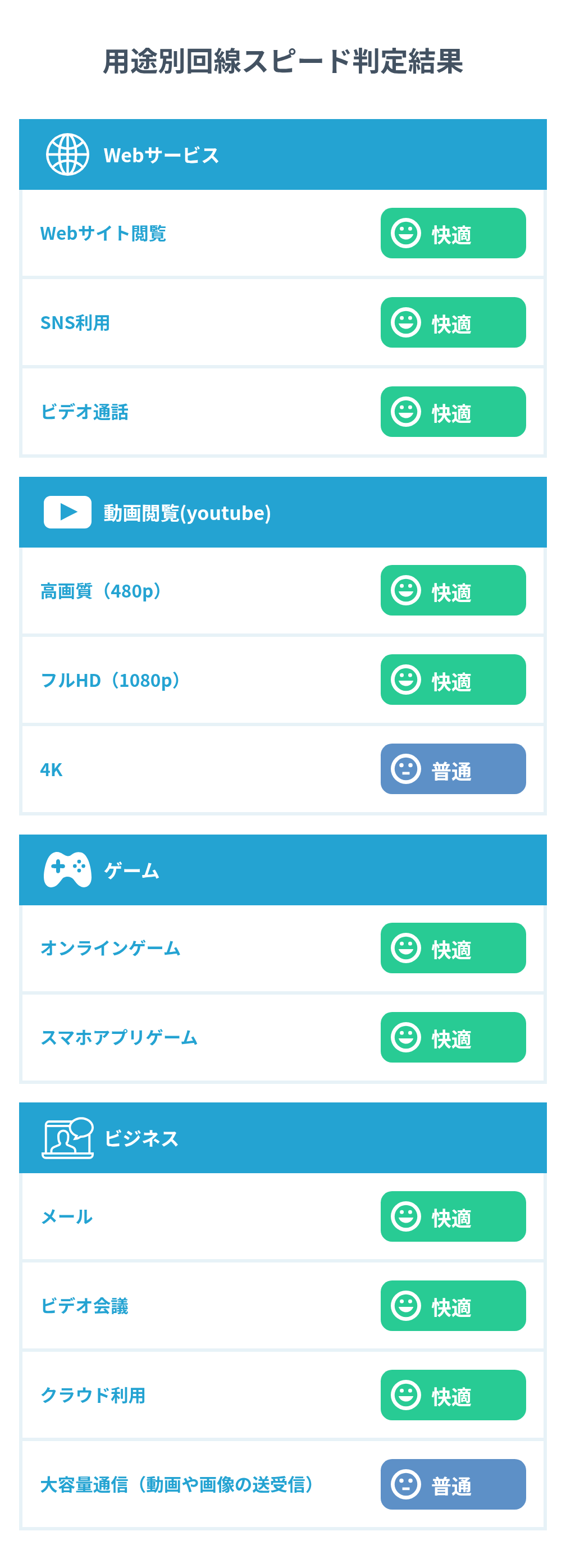Click the ゲーム section header text
This screenshot has width=566, height=1568.
[x=131, y=870]
